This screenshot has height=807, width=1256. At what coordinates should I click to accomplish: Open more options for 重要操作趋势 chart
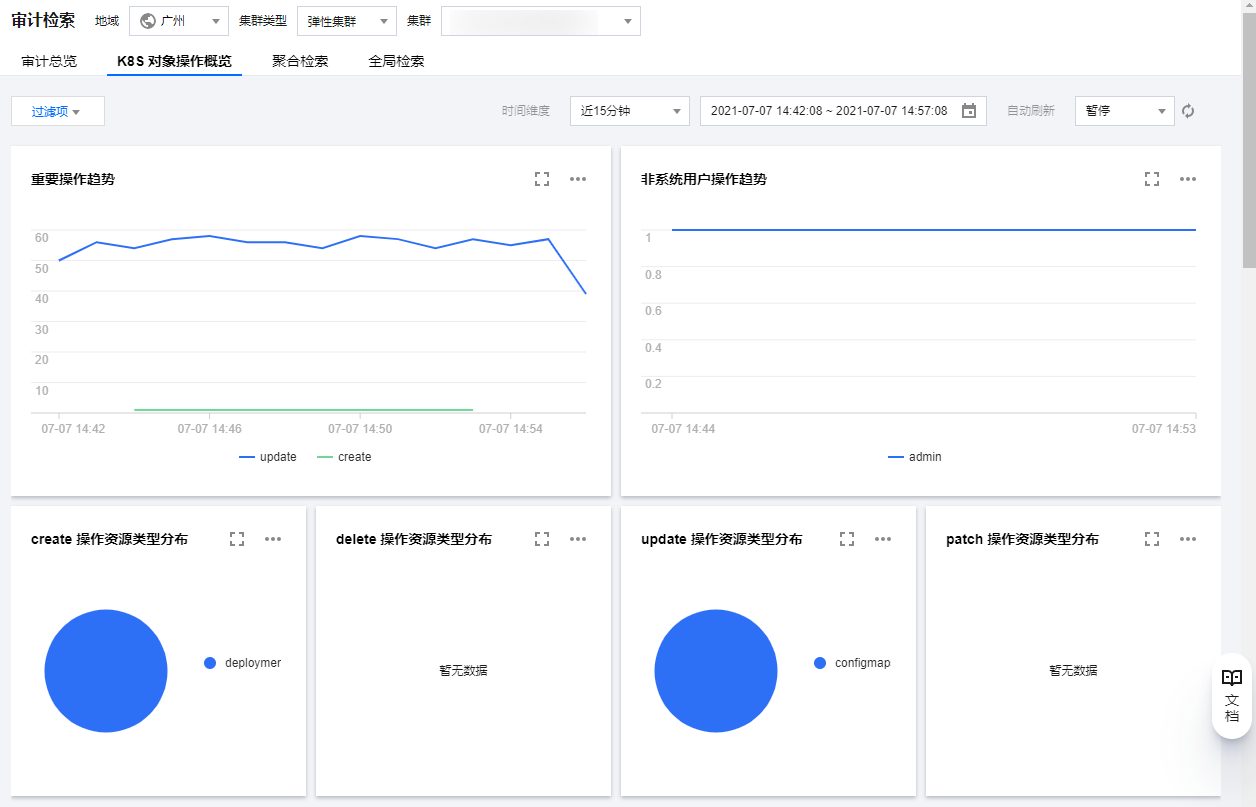pos(578,179)
